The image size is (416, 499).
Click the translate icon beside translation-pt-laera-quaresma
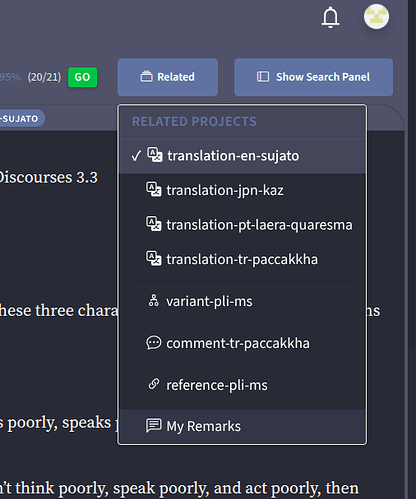point(154,224)
